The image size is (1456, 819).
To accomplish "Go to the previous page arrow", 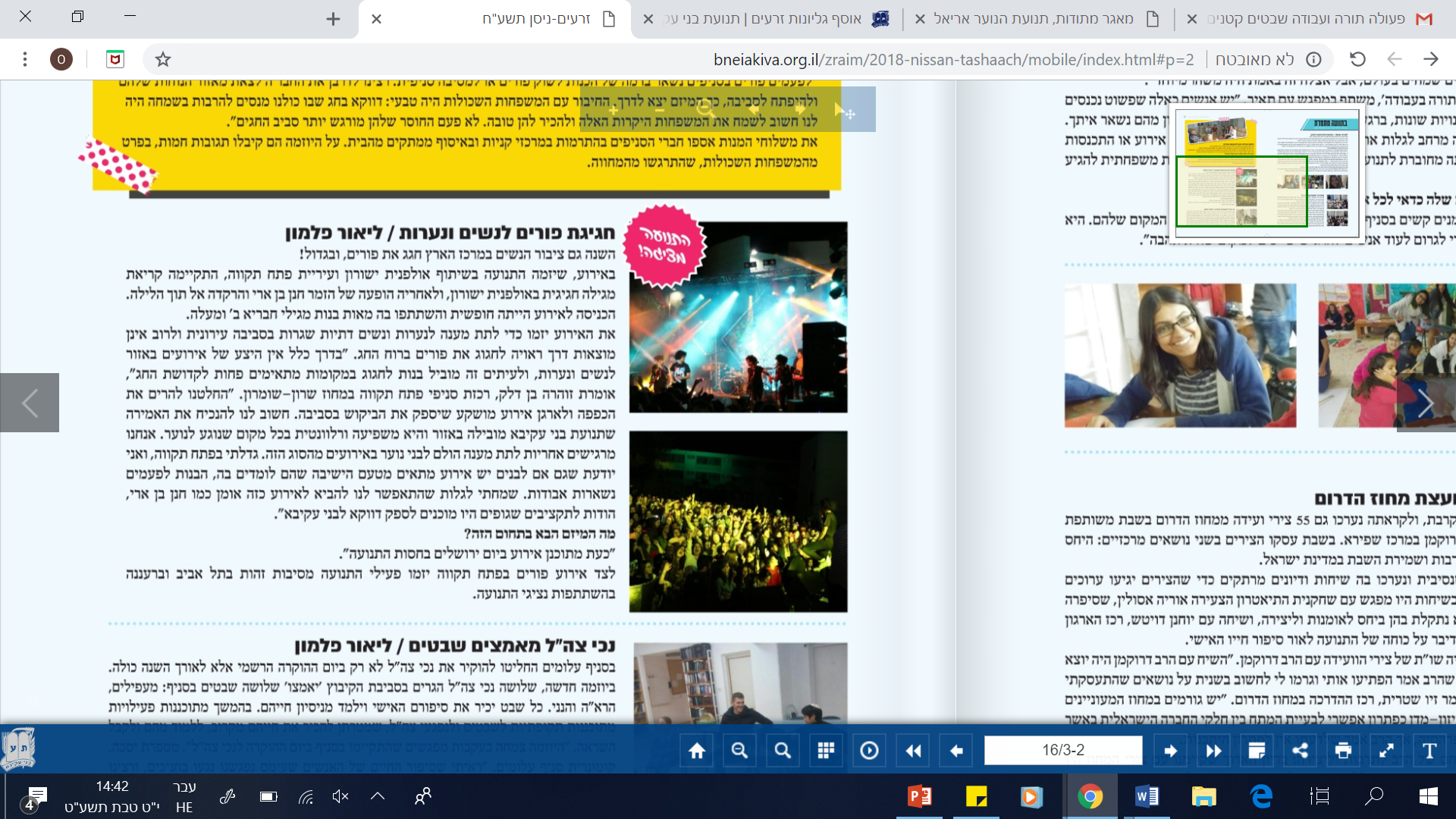I will pos(956,751).
